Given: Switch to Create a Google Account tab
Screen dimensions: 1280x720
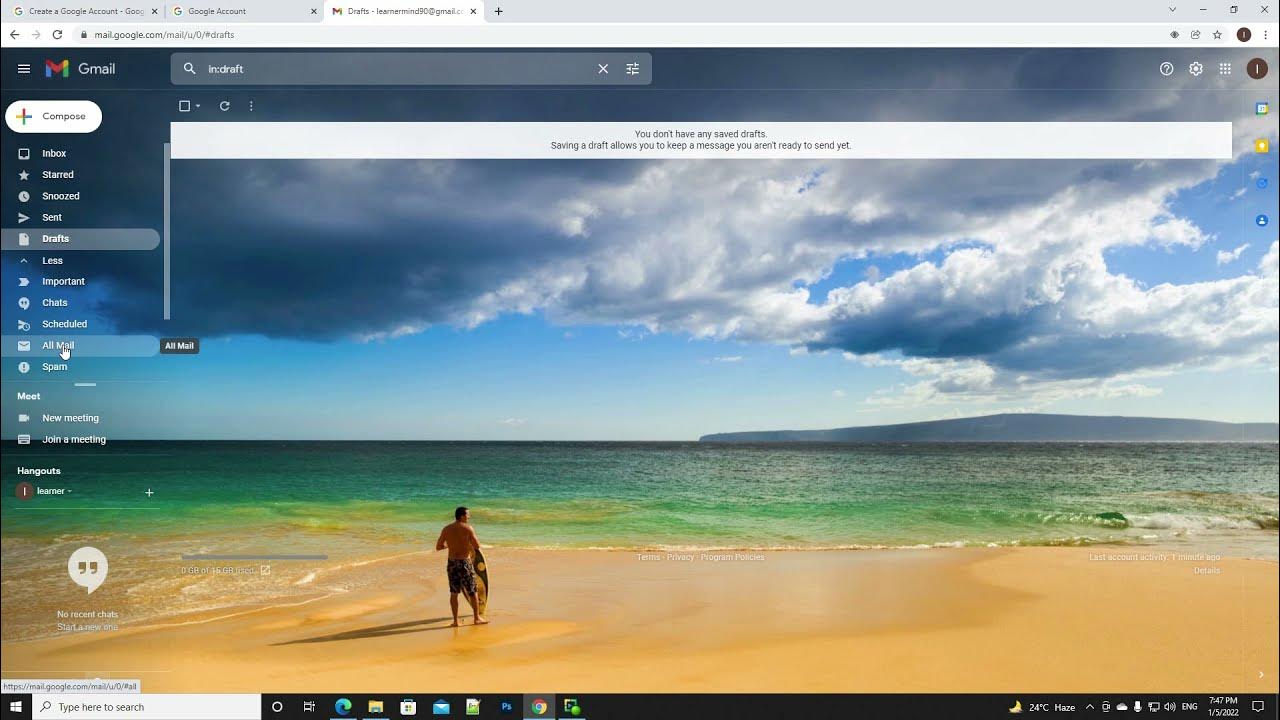Looking at the screenshot, I should (85, 11).
